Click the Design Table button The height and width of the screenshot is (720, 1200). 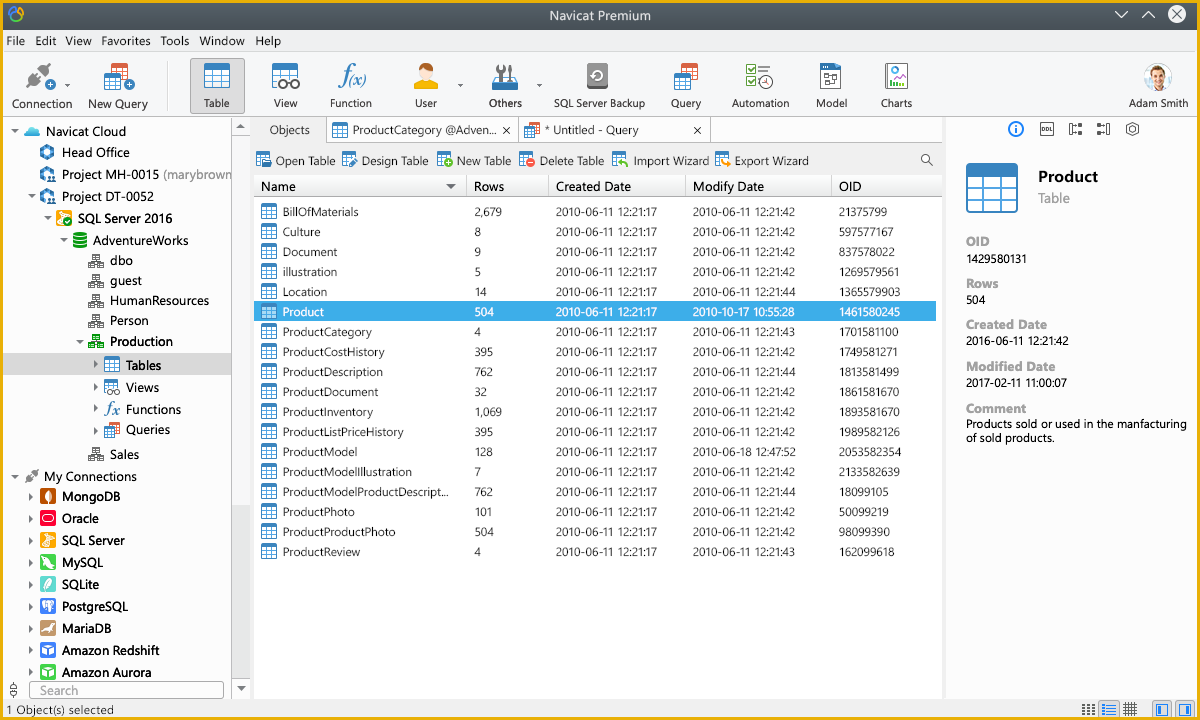click(385, 160)
